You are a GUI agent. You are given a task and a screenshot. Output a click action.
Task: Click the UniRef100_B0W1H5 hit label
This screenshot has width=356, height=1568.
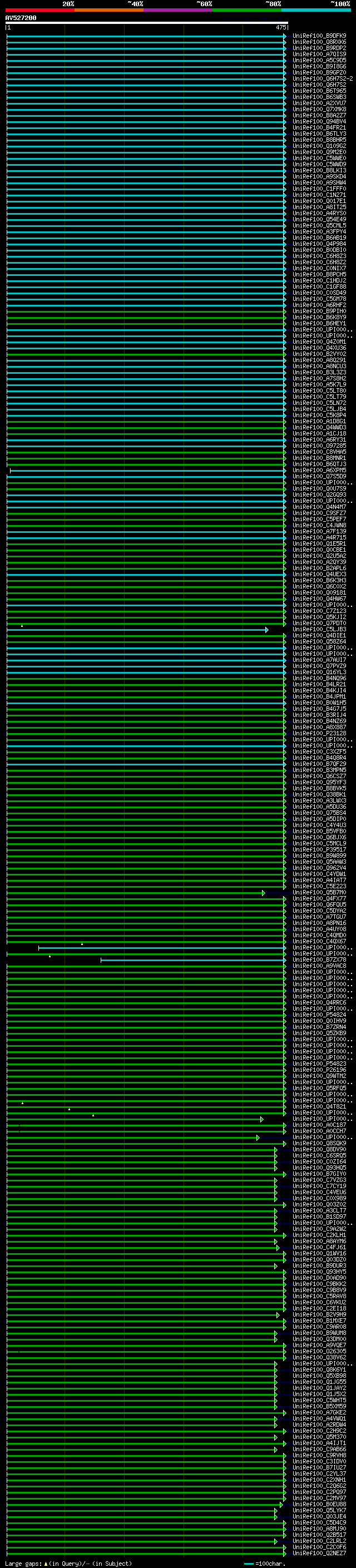tap(319, 703)
